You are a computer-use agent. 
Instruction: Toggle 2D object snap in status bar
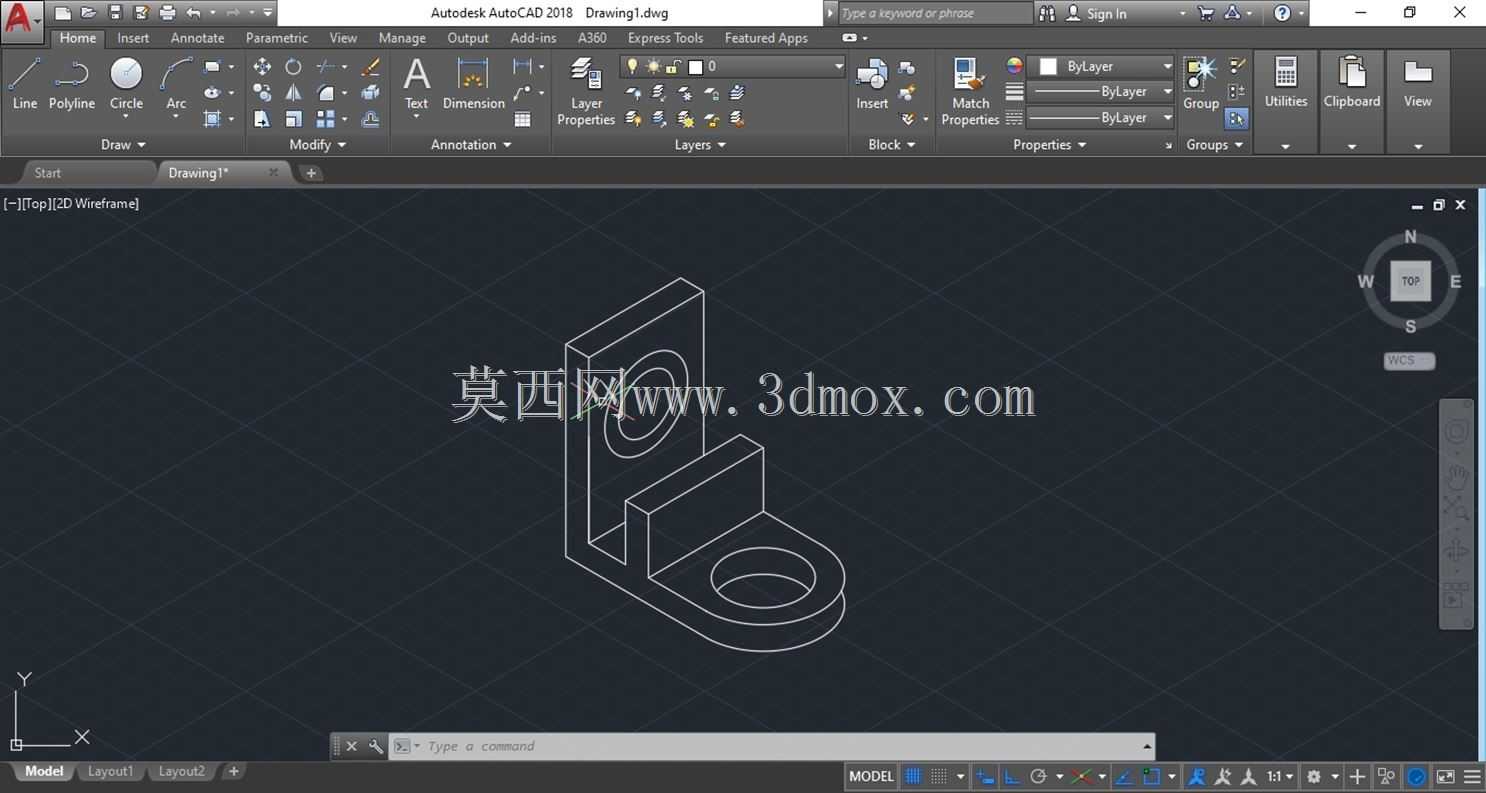click(1151, 776)
